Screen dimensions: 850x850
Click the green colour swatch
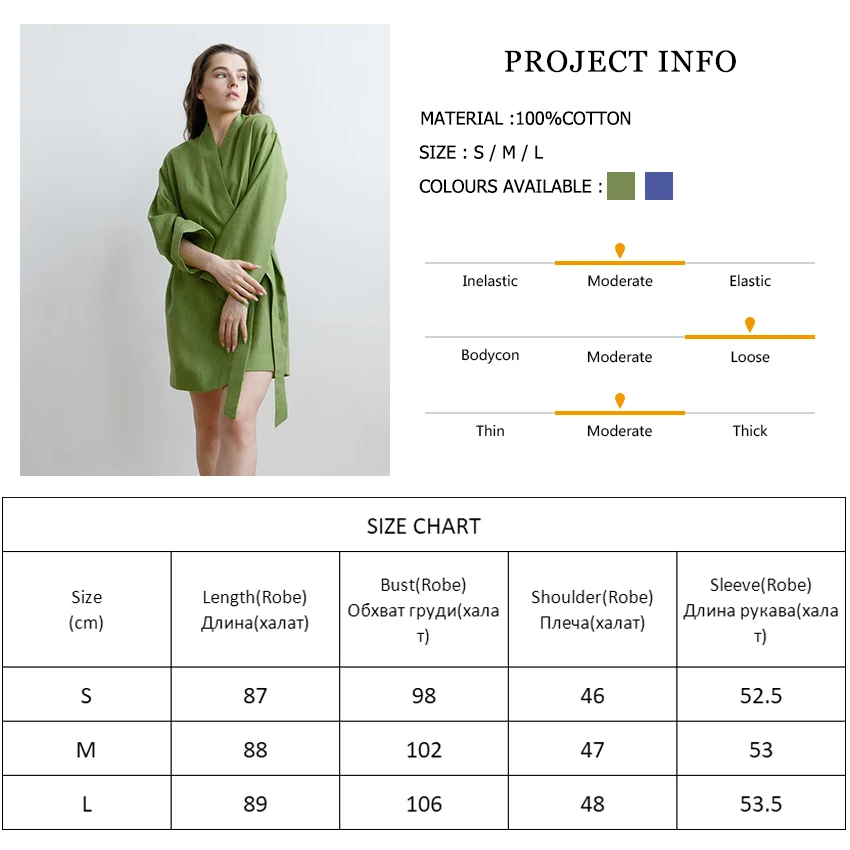click(x=621, y=186)
